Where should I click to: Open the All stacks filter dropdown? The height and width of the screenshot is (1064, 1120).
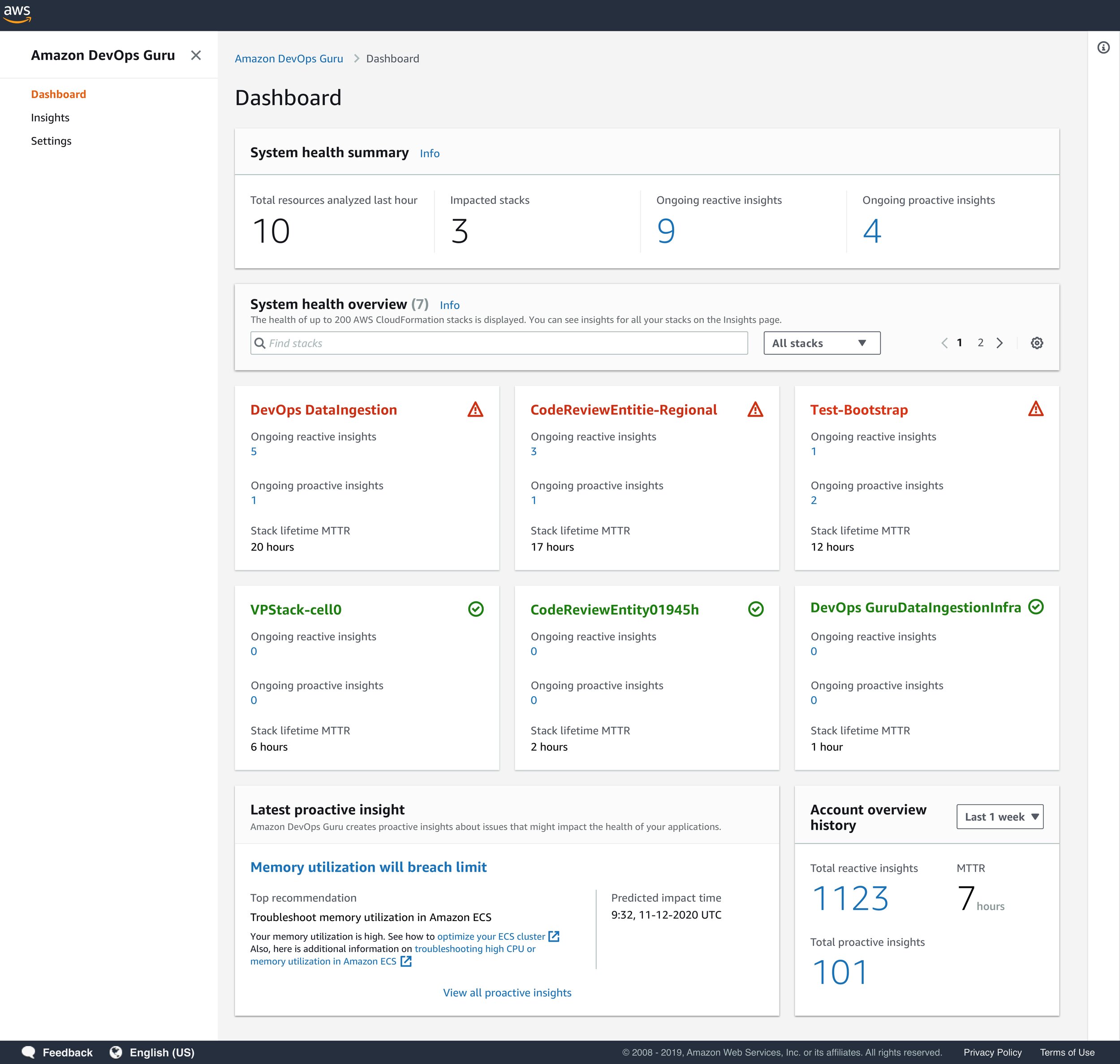822,343
